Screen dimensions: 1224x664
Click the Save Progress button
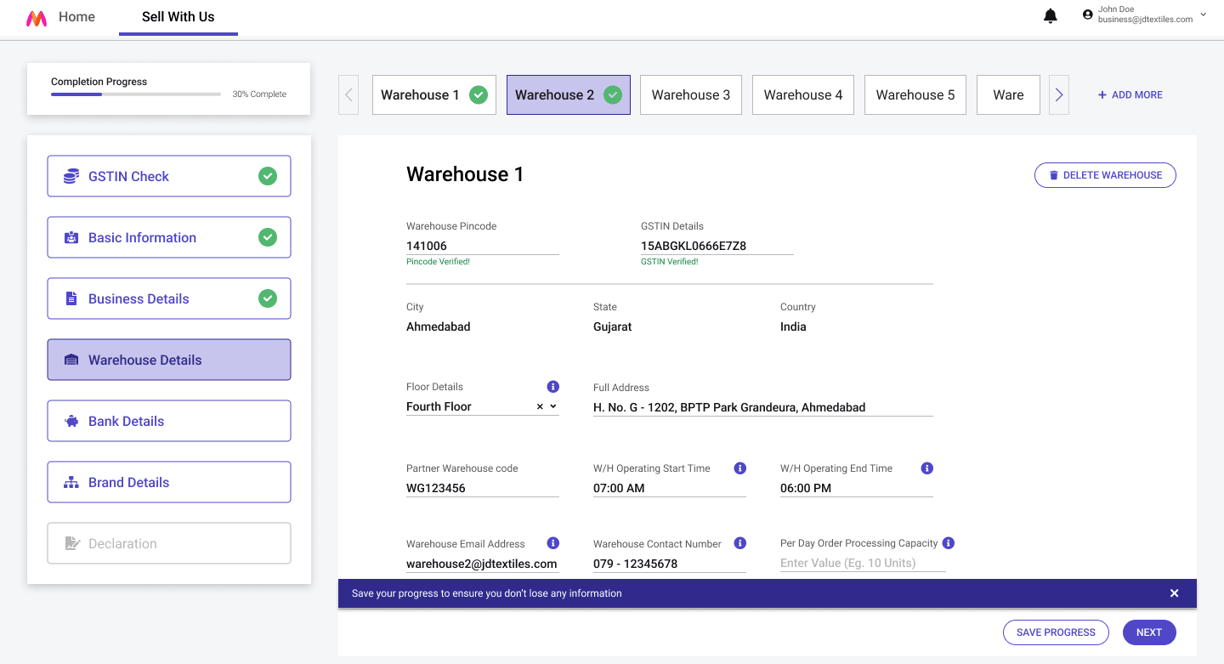coord(1056,632)
